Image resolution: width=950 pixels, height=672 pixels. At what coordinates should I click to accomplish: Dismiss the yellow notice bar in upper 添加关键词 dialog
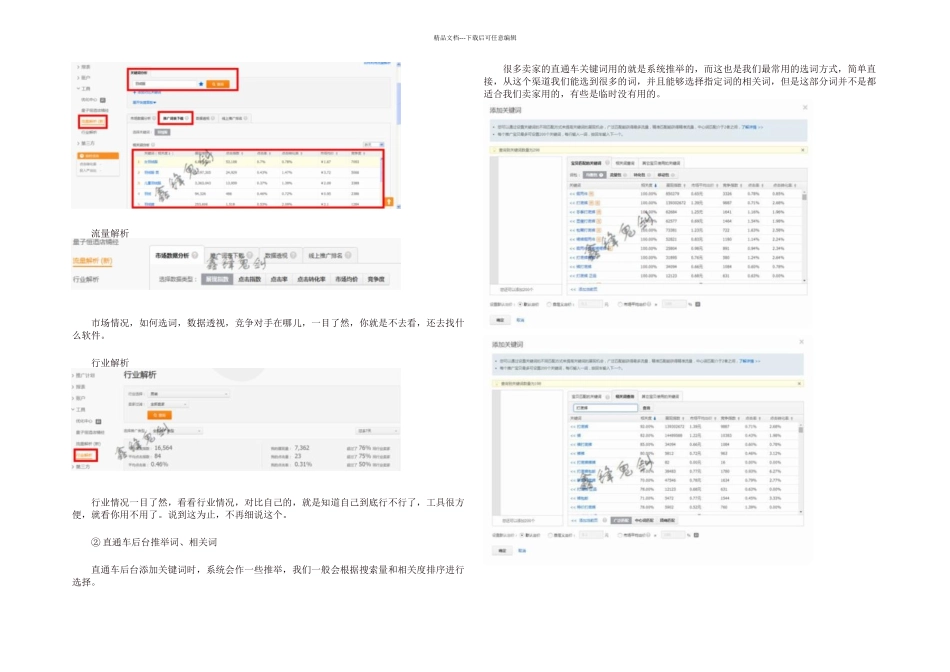(803, 150)
